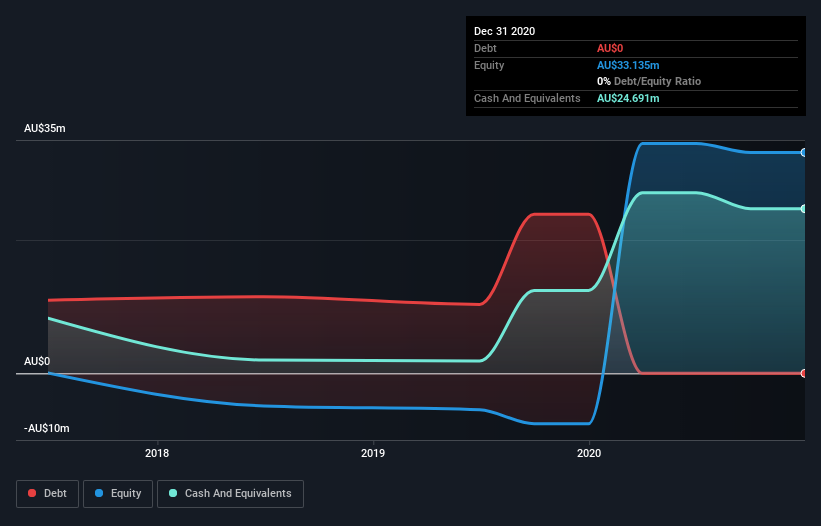This screenshot has height=526, width=821.
Task: Click the red Debt endpoint marker
Action: (804, 373)
